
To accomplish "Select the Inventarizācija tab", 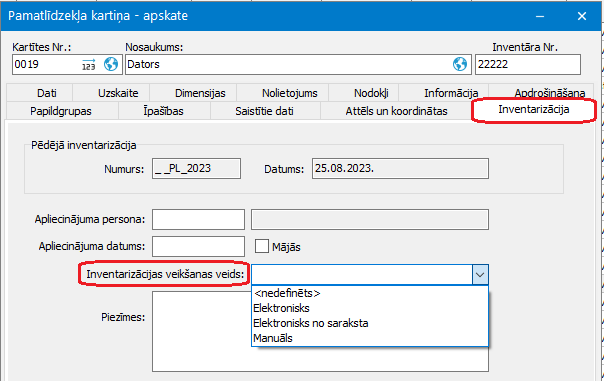I will pyautogui.click(x=534, y=109).
